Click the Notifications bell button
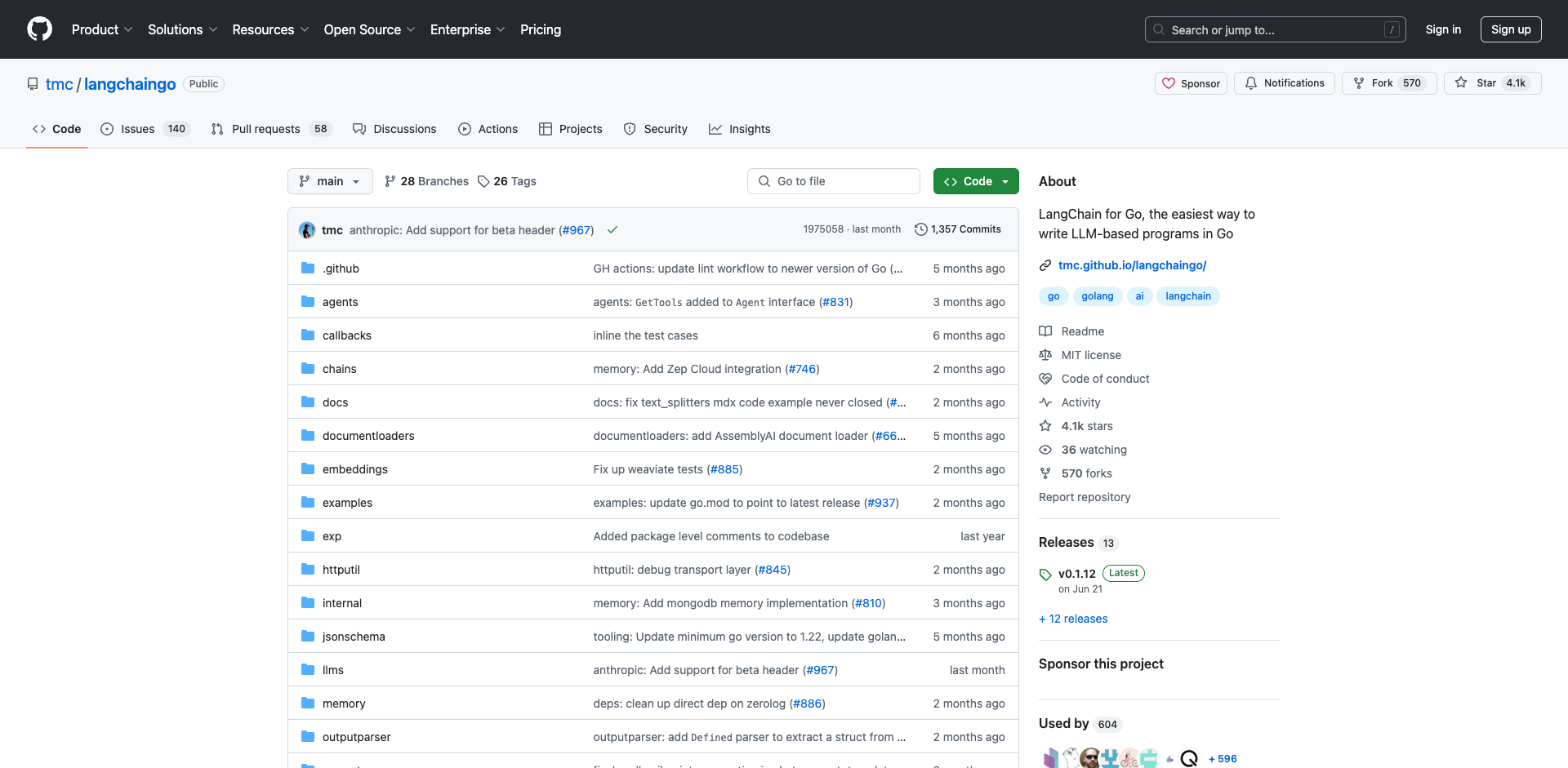The image size is (1568, 768). pyautogui.click(x=1285, y=83)
